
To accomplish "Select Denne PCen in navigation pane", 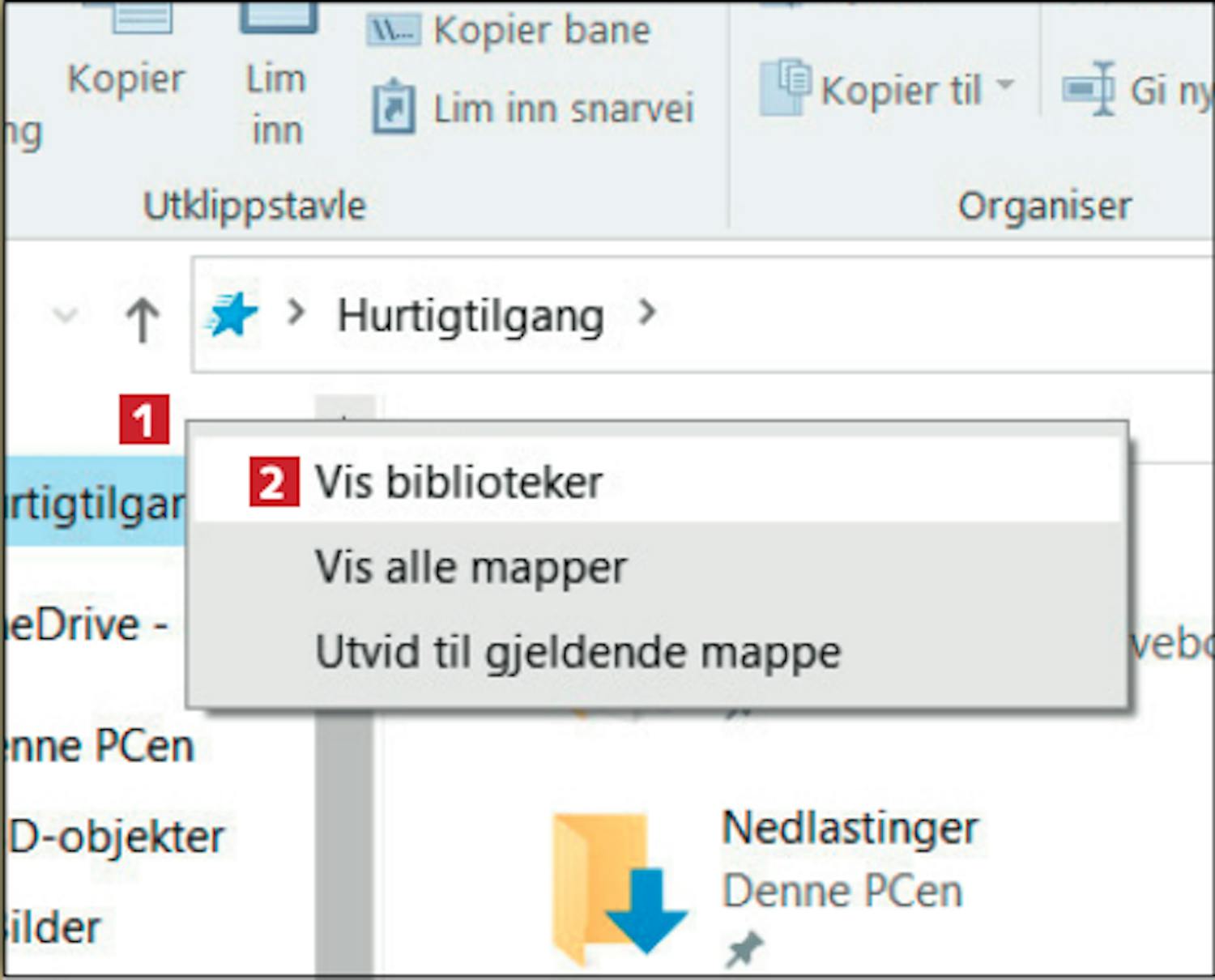I will pyautogui.click(x=101, y=746).
